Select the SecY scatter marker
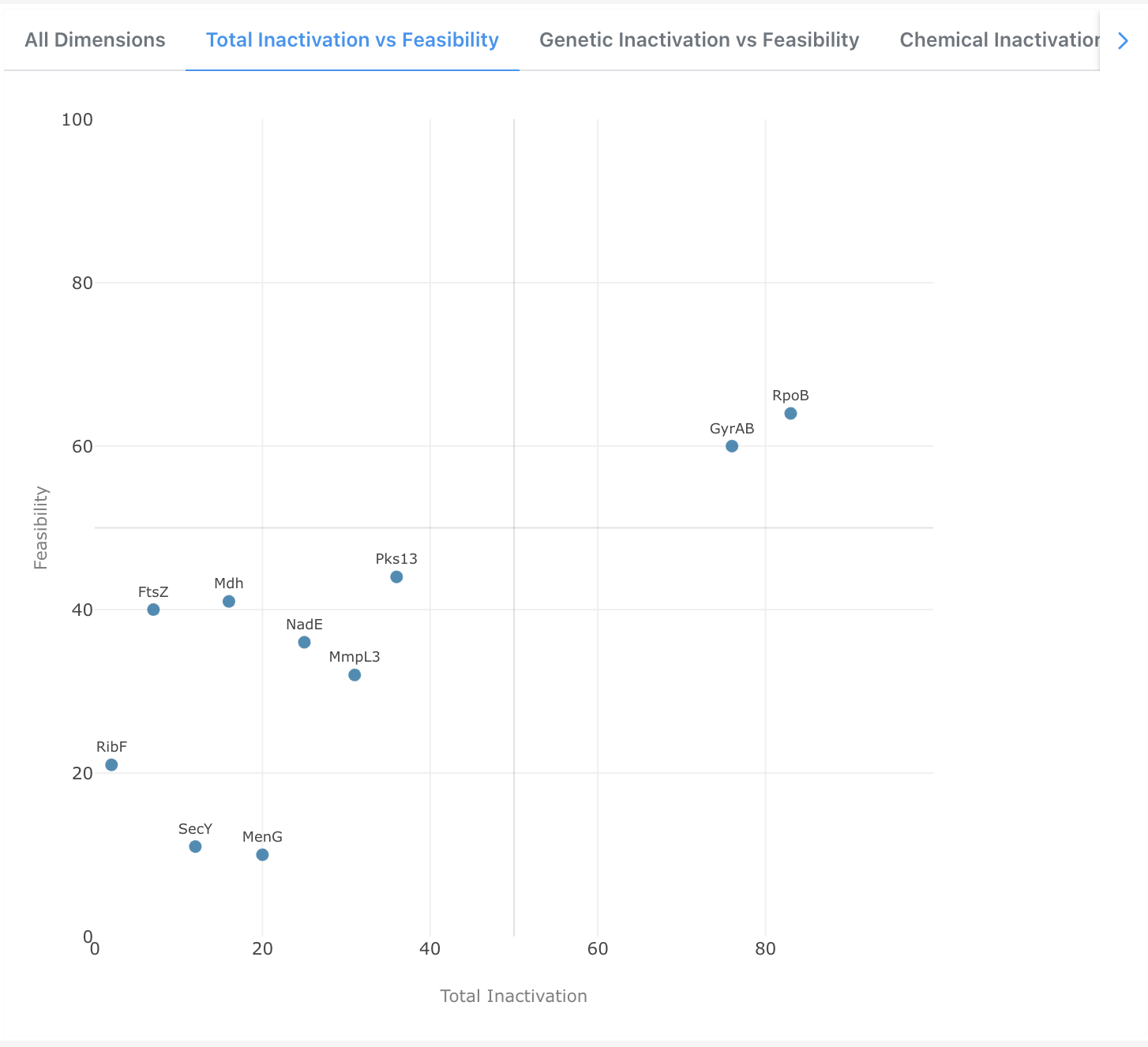1148x1047 pixels. click(195, 846)
